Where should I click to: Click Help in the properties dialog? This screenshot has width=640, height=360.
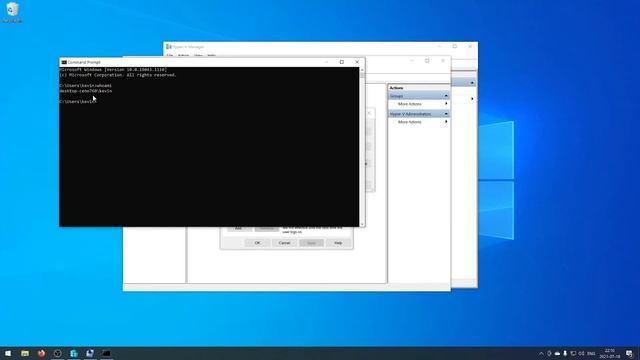pos(338,243)
